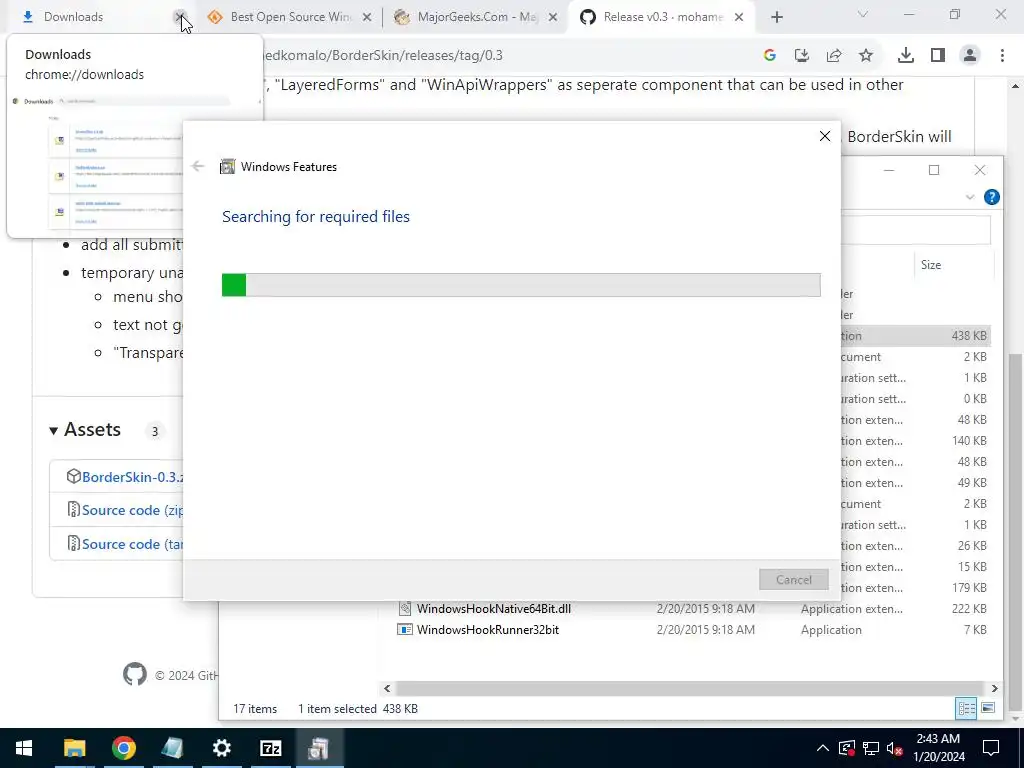Viewport: 1024px width, 768px height.
Task: Switch Explorer to large icons view
Action: tap(988, 709)
